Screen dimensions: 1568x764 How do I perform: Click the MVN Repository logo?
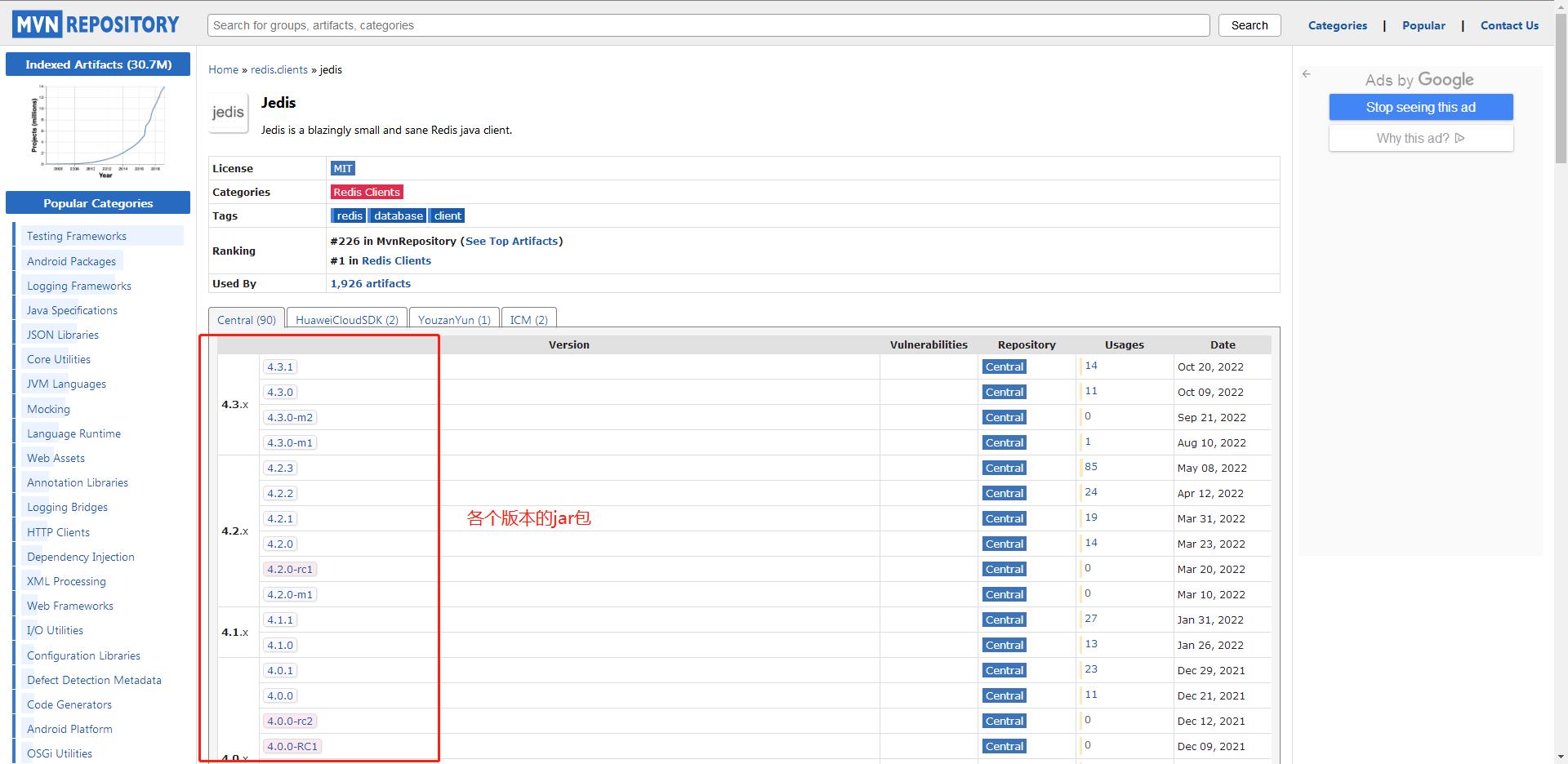[x=96, y=24]
